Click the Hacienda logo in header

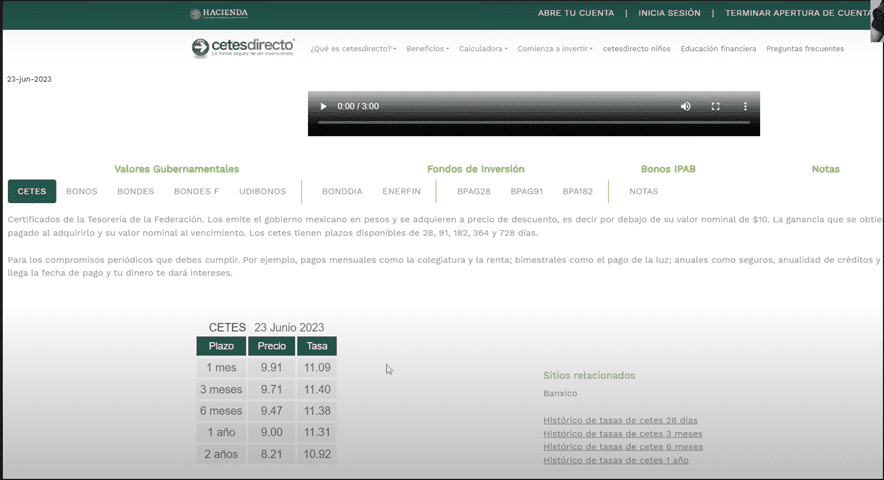tap(219, 13)
